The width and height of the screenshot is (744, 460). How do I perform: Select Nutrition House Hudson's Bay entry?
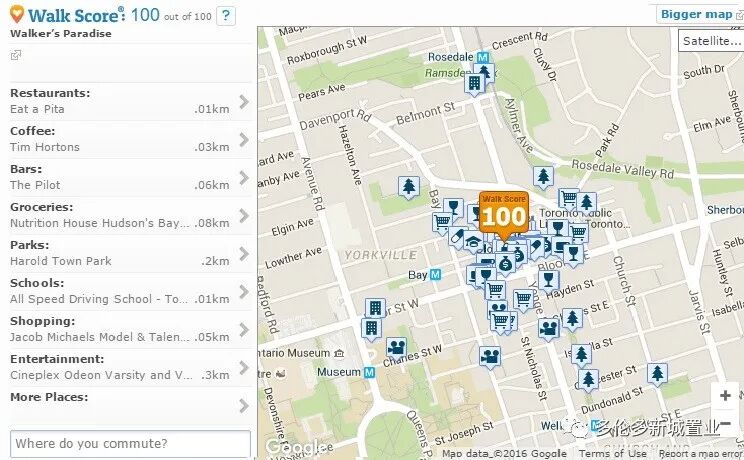tap(100, 223)
